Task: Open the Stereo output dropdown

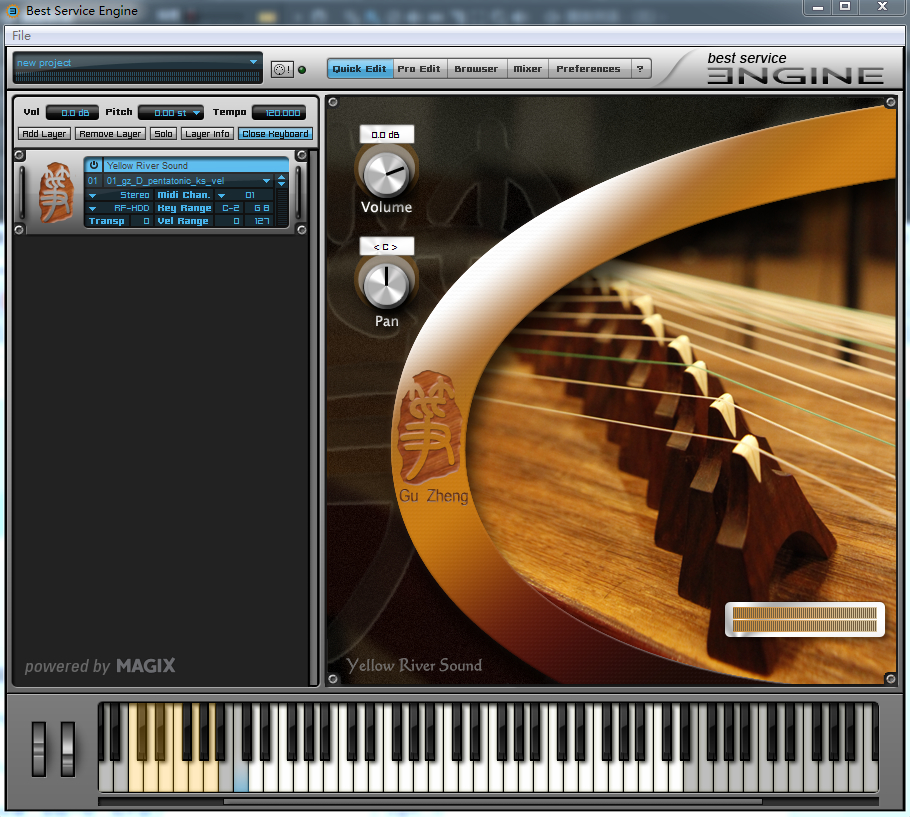Action: point(92,196)
